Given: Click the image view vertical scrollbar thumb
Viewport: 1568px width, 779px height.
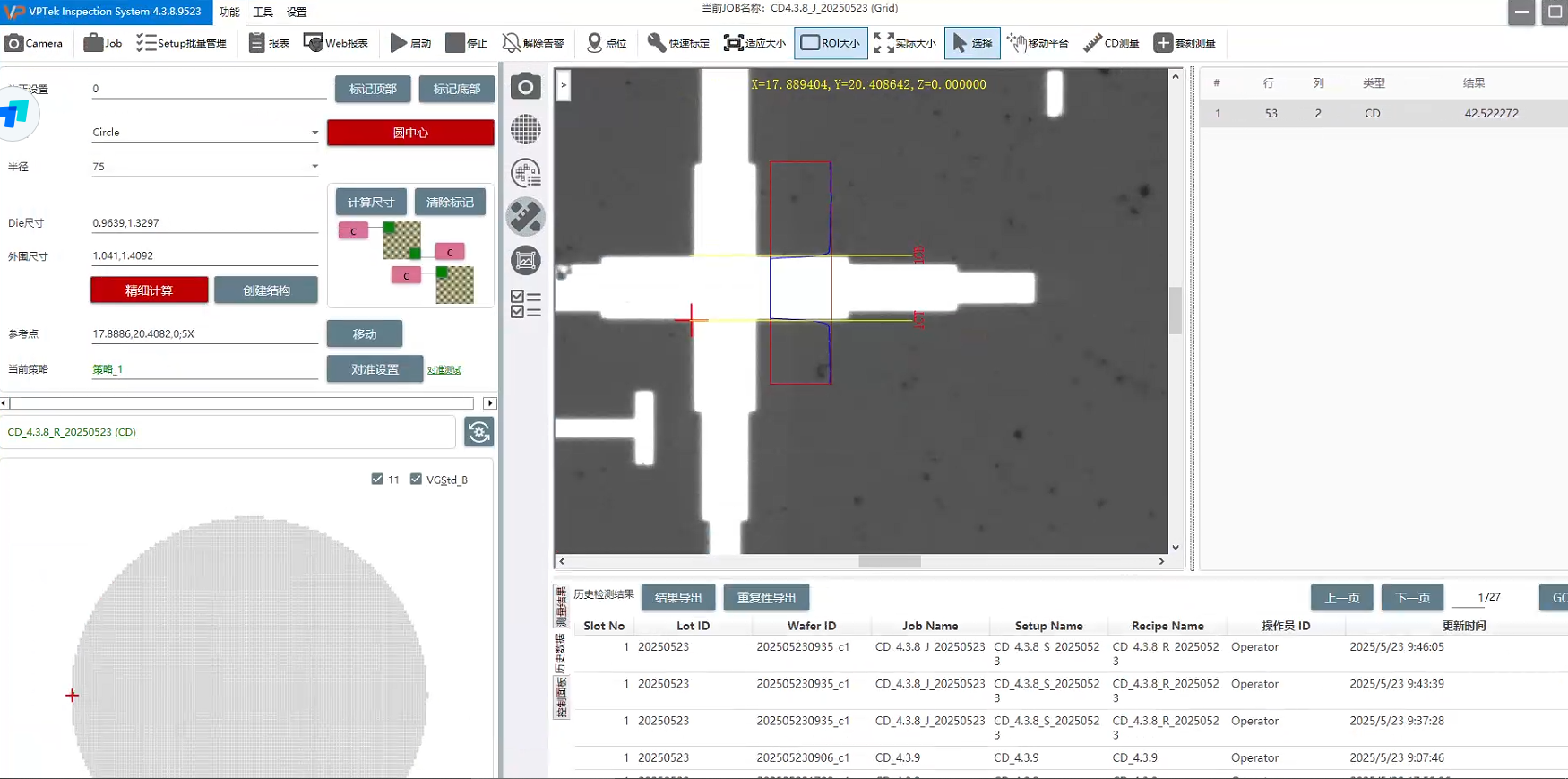Looking at the screenshot, I should (x=1176, y=309).
